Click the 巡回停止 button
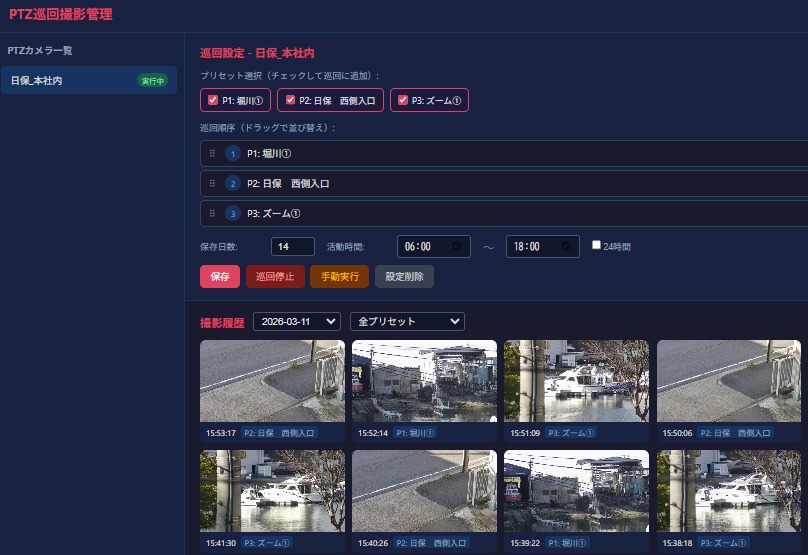 (x=275, y=277)
